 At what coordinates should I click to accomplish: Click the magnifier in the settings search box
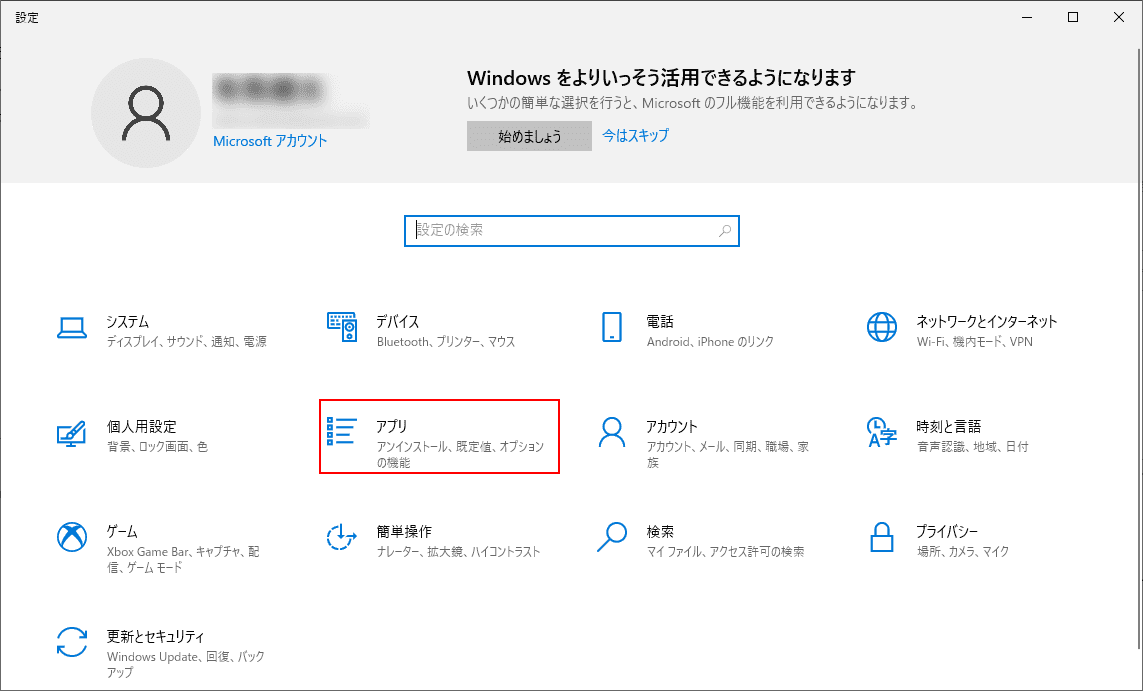725,231
